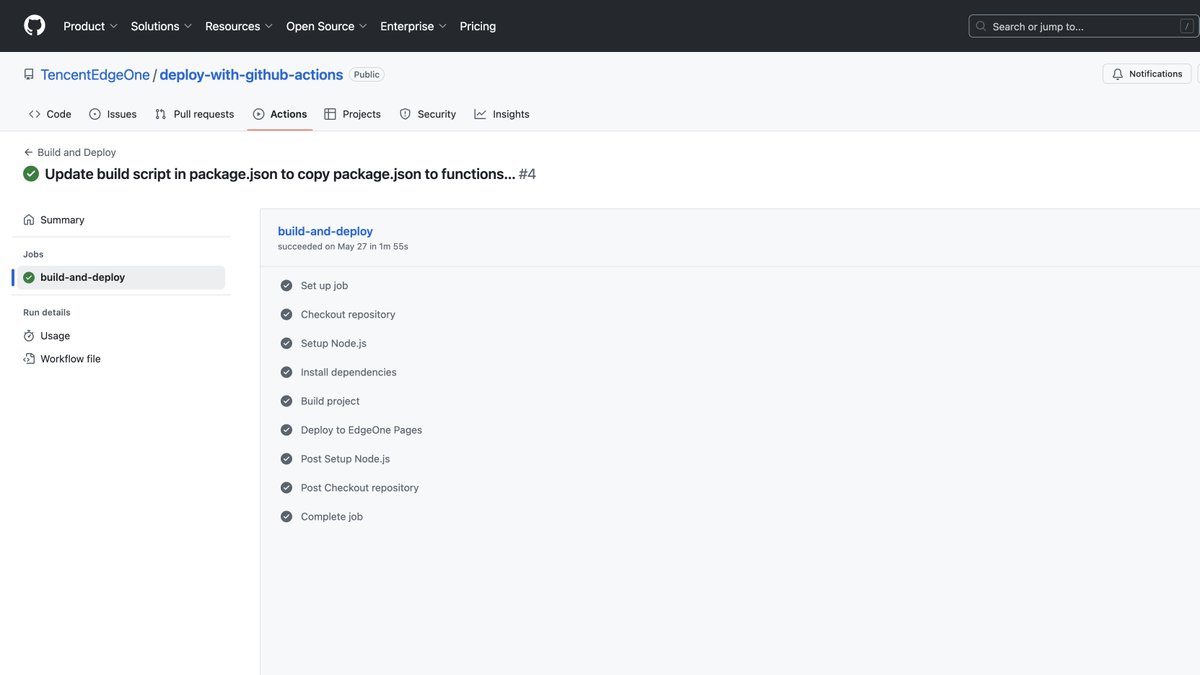This screenshot has height=675, width=1200.
Task: Select the build-and-deploy job in sidebar
Action: pyautogui.click(x=121, y=277)
